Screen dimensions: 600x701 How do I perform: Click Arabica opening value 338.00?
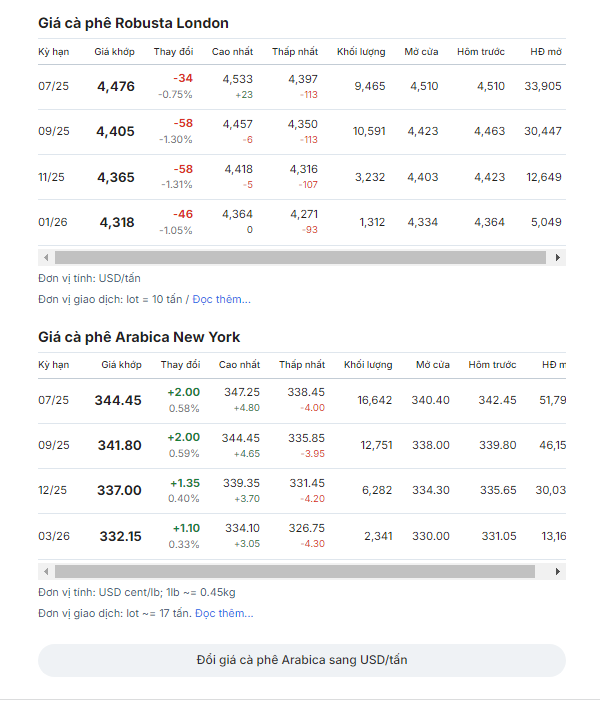pyautogui.click(x=431, y=445)
